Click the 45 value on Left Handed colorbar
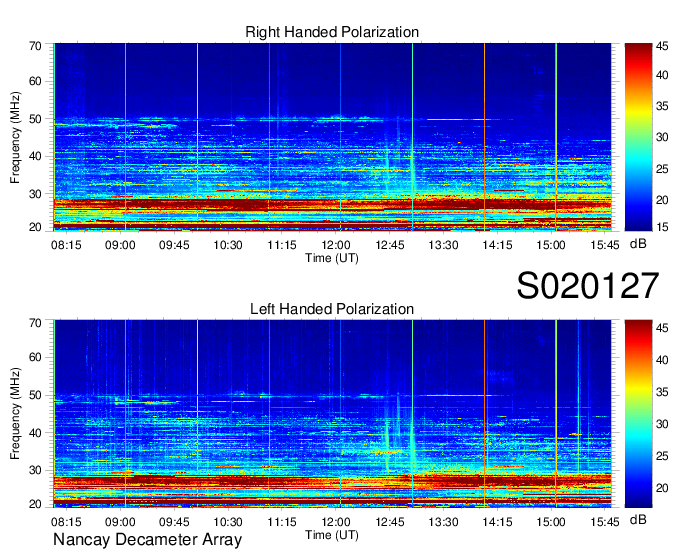Image resolution: width=680 pixels, height=552 pixels. coord(662,328)
